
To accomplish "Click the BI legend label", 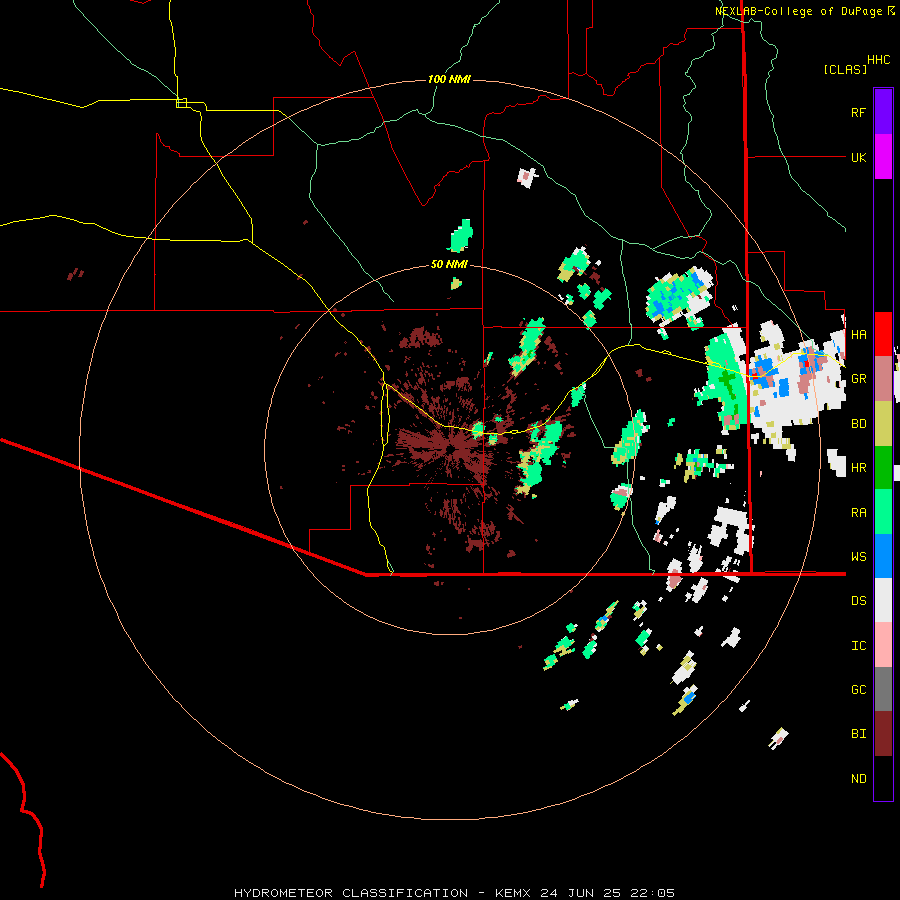I will 858,734.
